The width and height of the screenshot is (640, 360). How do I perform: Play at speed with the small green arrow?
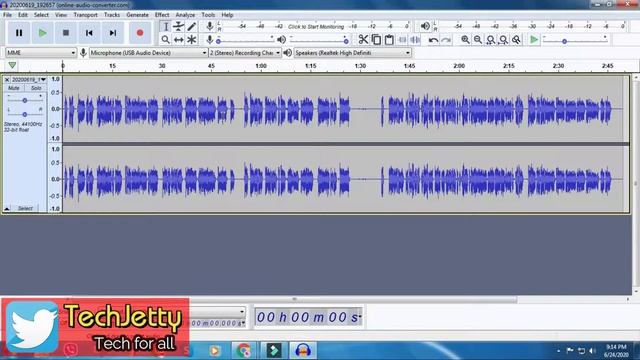point(534,40)
